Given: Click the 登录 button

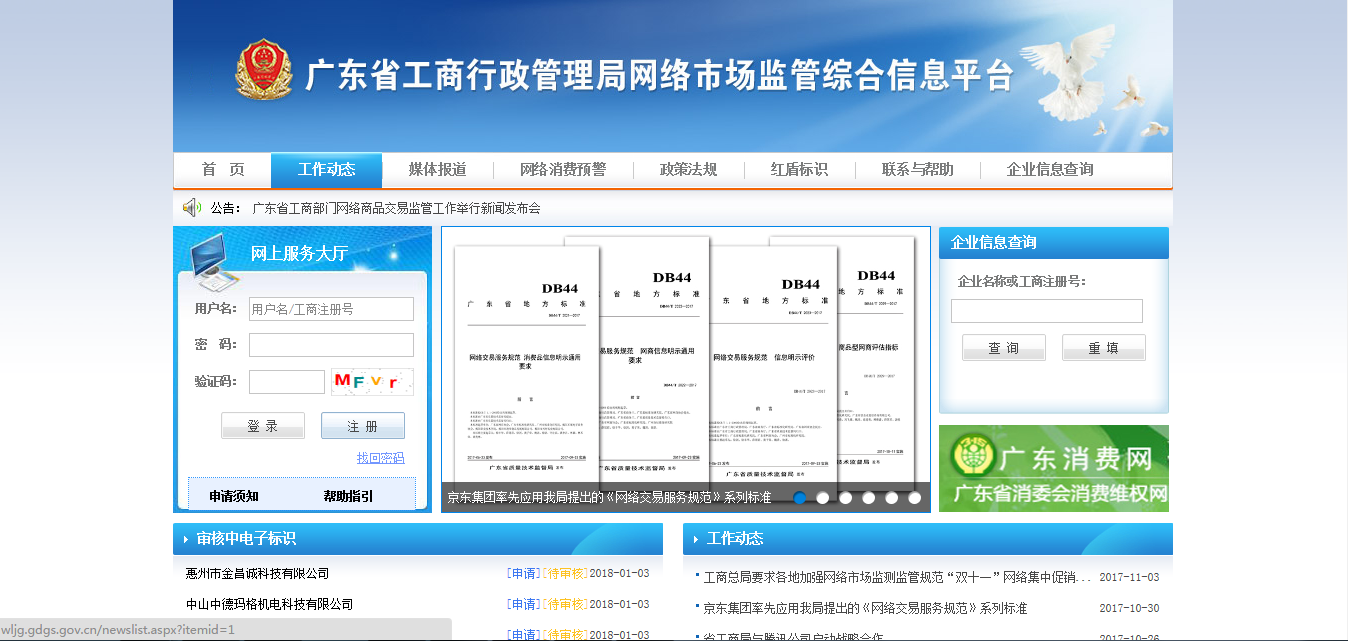Looking at the screenshot, I should point(263,426).
